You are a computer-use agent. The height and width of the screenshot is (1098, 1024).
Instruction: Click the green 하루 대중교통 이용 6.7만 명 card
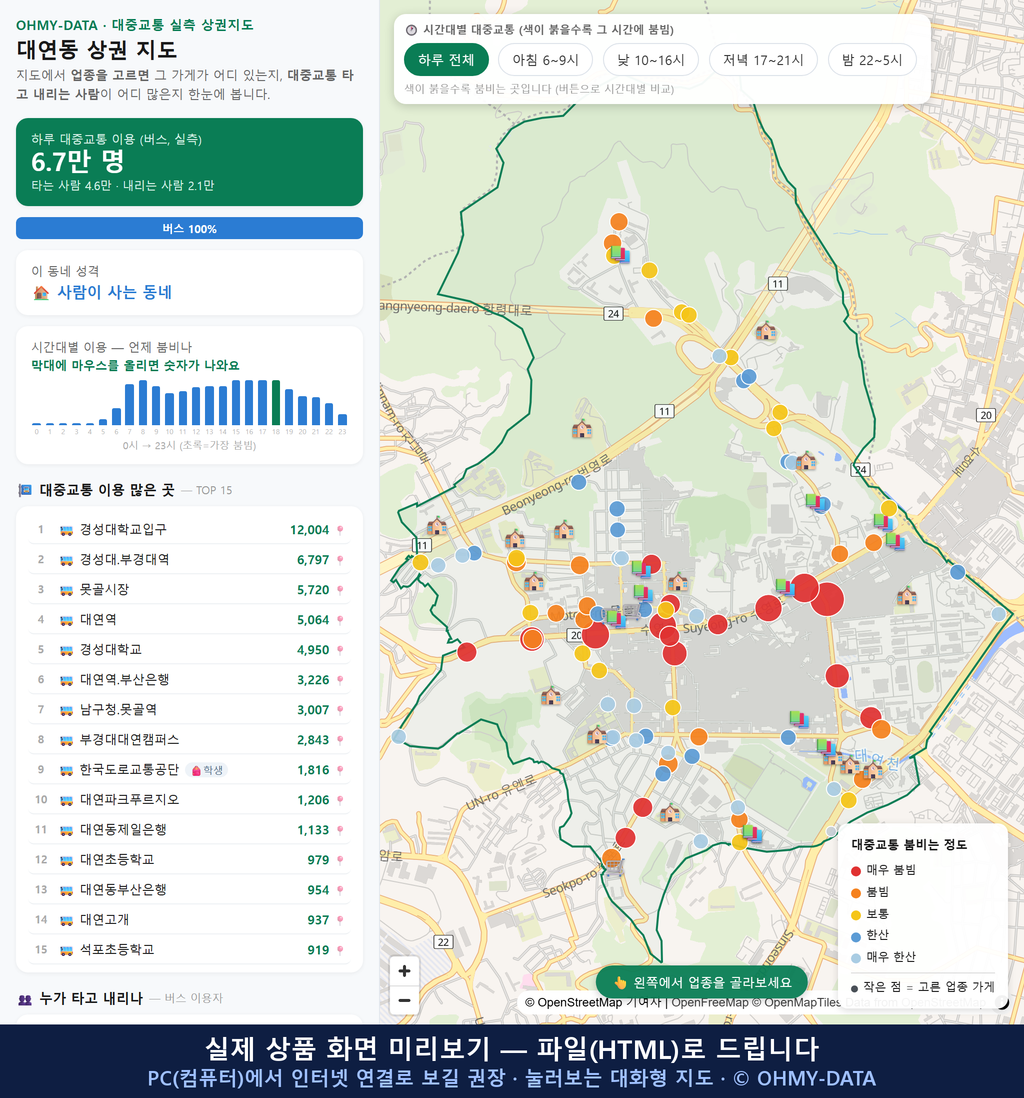pyautogui.click(x=189, y=162)
